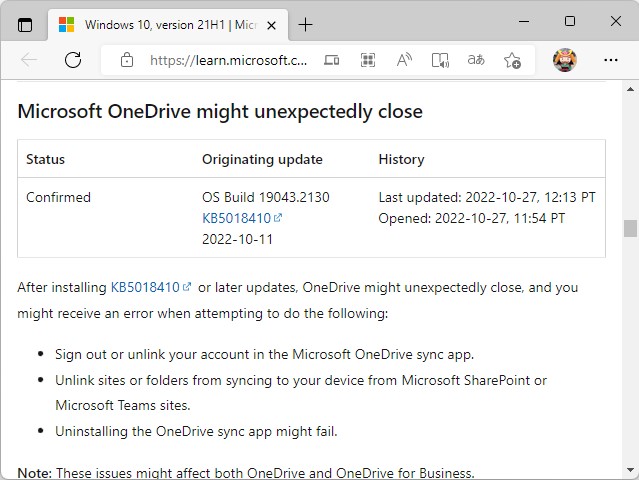Open Settings and more menu
The width and height of the screenshot is (639, 480).
611,60
